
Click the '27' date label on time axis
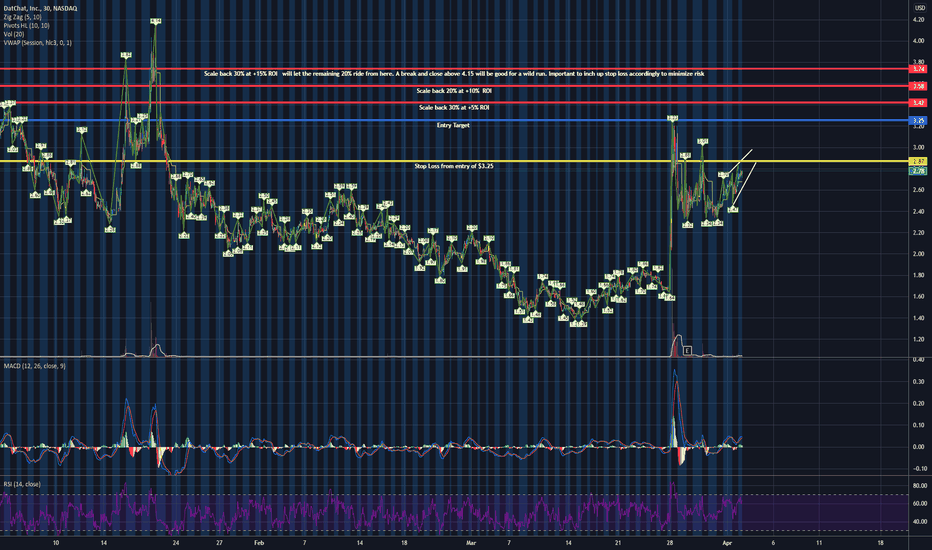[x=219, y=543]
